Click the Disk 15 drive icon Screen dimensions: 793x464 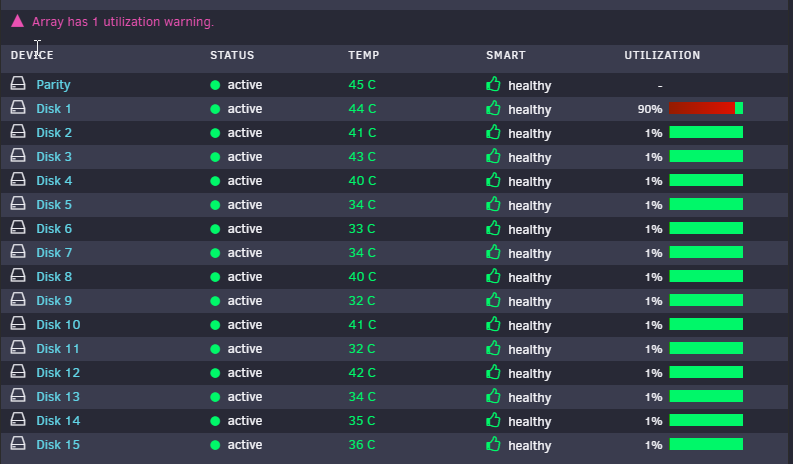tap(18, 444)
